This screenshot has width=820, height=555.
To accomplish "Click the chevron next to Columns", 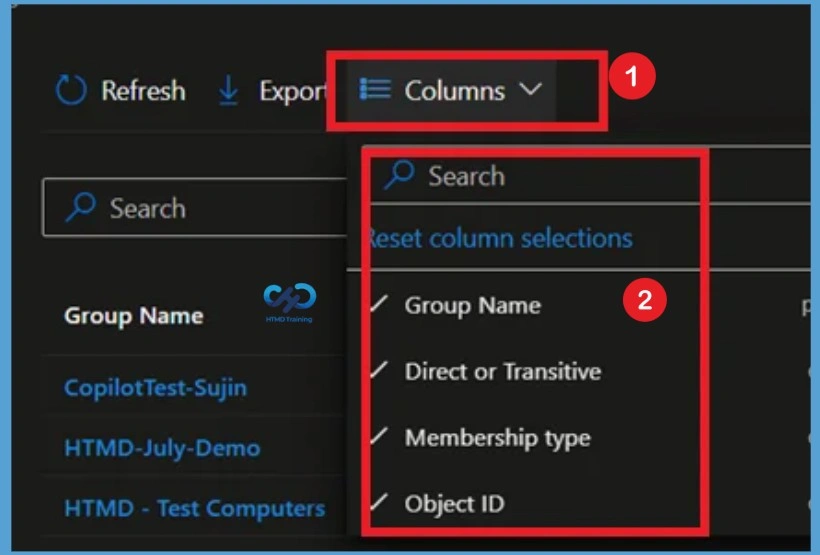I will [531, 89].
